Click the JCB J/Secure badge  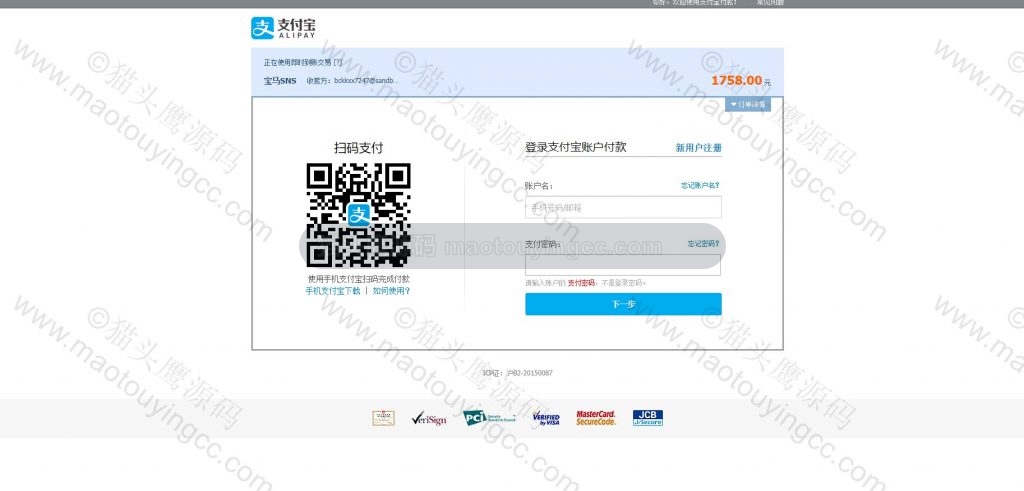[648, 418]
